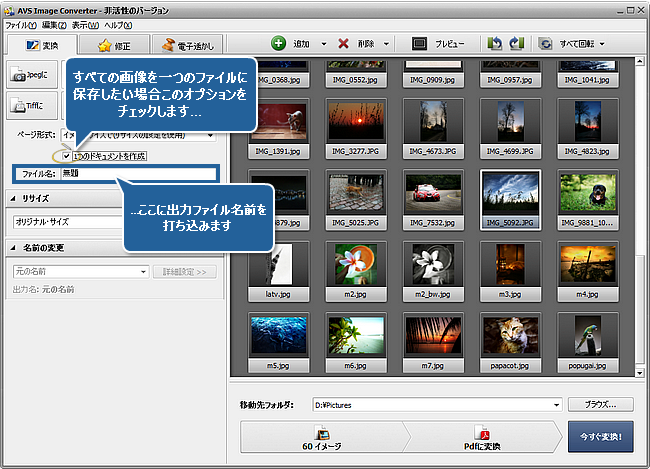Viewport: 650px width, 469px height.
Task: Click the 削除 (Delete) red X icon
Action: point(344,44)
